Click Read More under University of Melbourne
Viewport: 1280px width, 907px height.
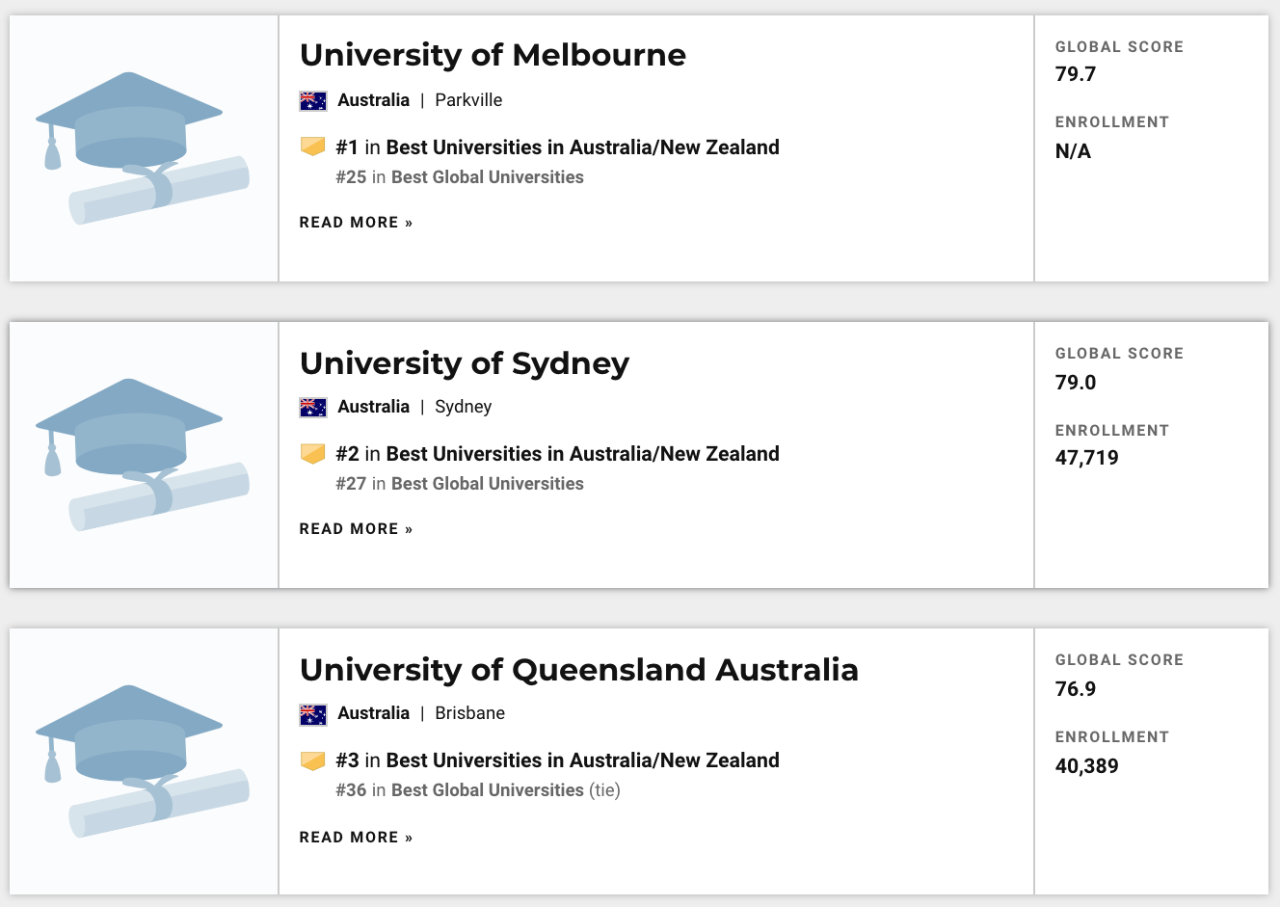(x=356, y=222)
